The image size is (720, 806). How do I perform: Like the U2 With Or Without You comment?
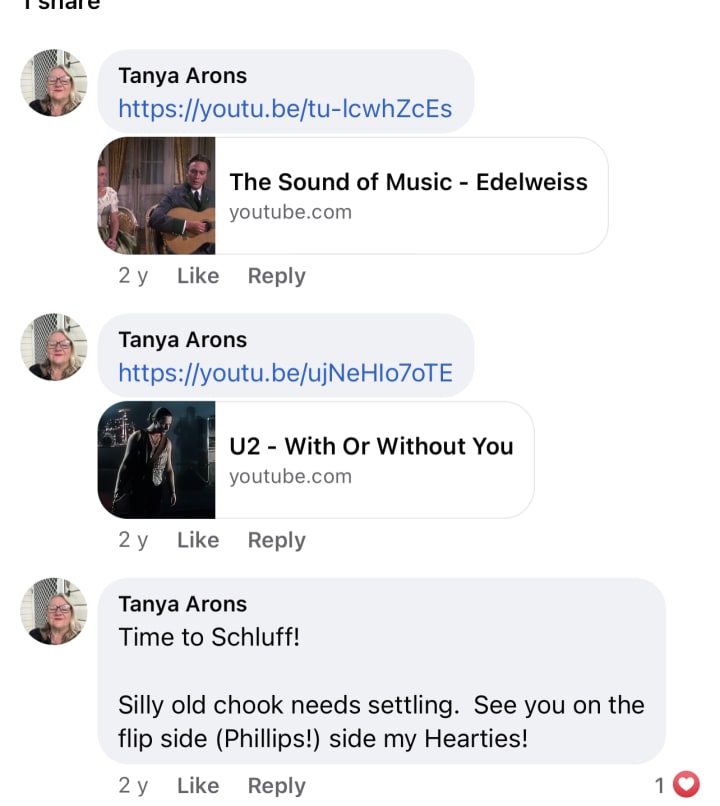click(x=198, y=540)
